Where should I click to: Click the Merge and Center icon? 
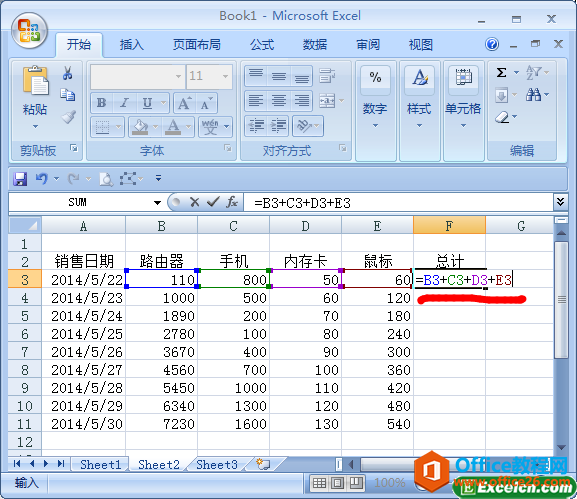pos(327,100)
